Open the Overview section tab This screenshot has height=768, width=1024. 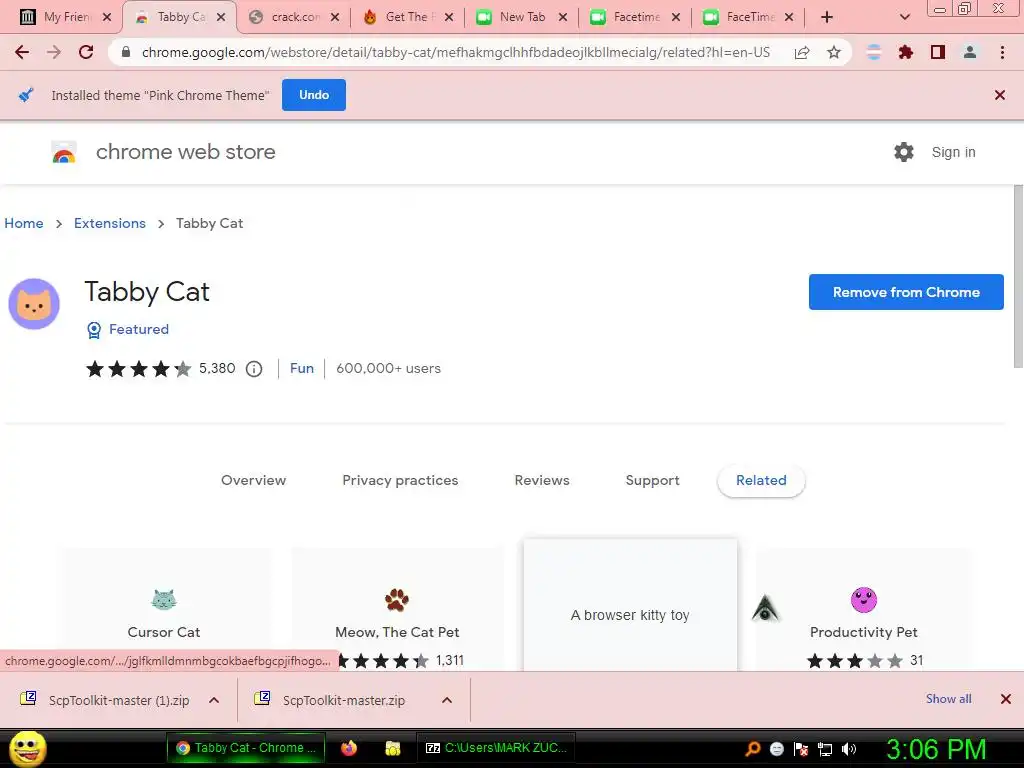(x=253, y=481)
